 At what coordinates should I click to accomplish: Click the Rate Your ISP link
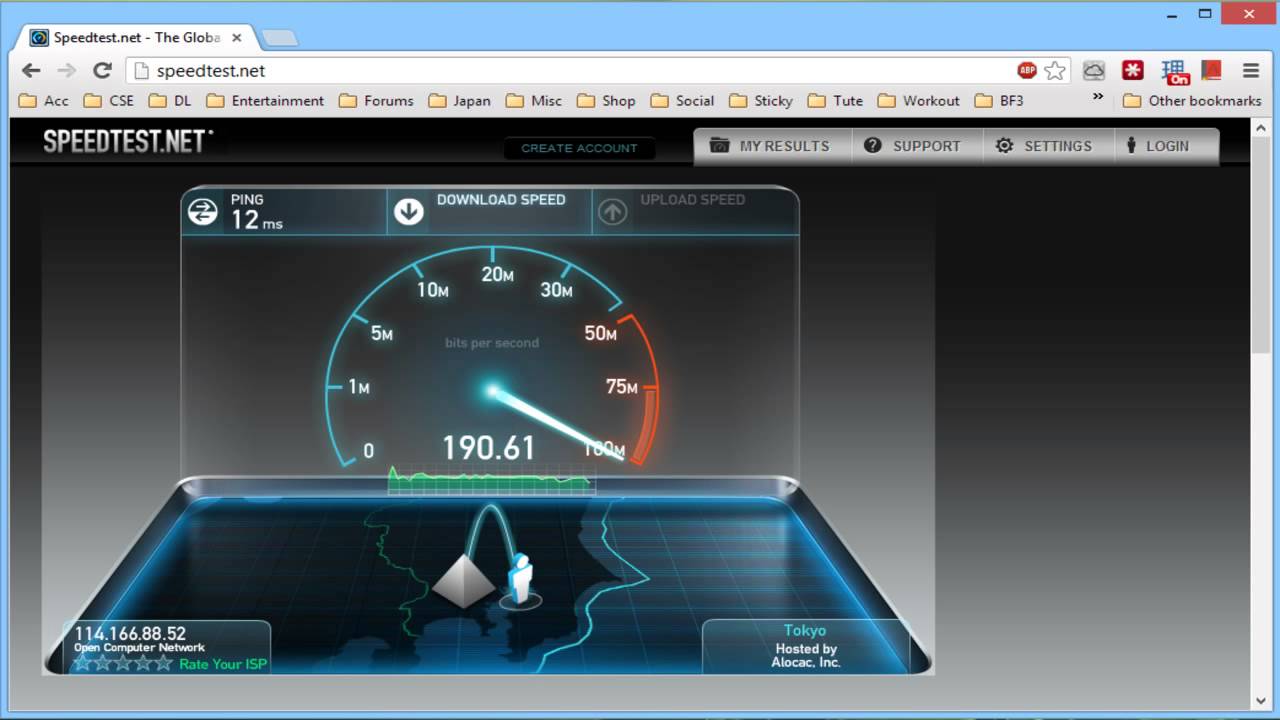click(x=223, y=663)
